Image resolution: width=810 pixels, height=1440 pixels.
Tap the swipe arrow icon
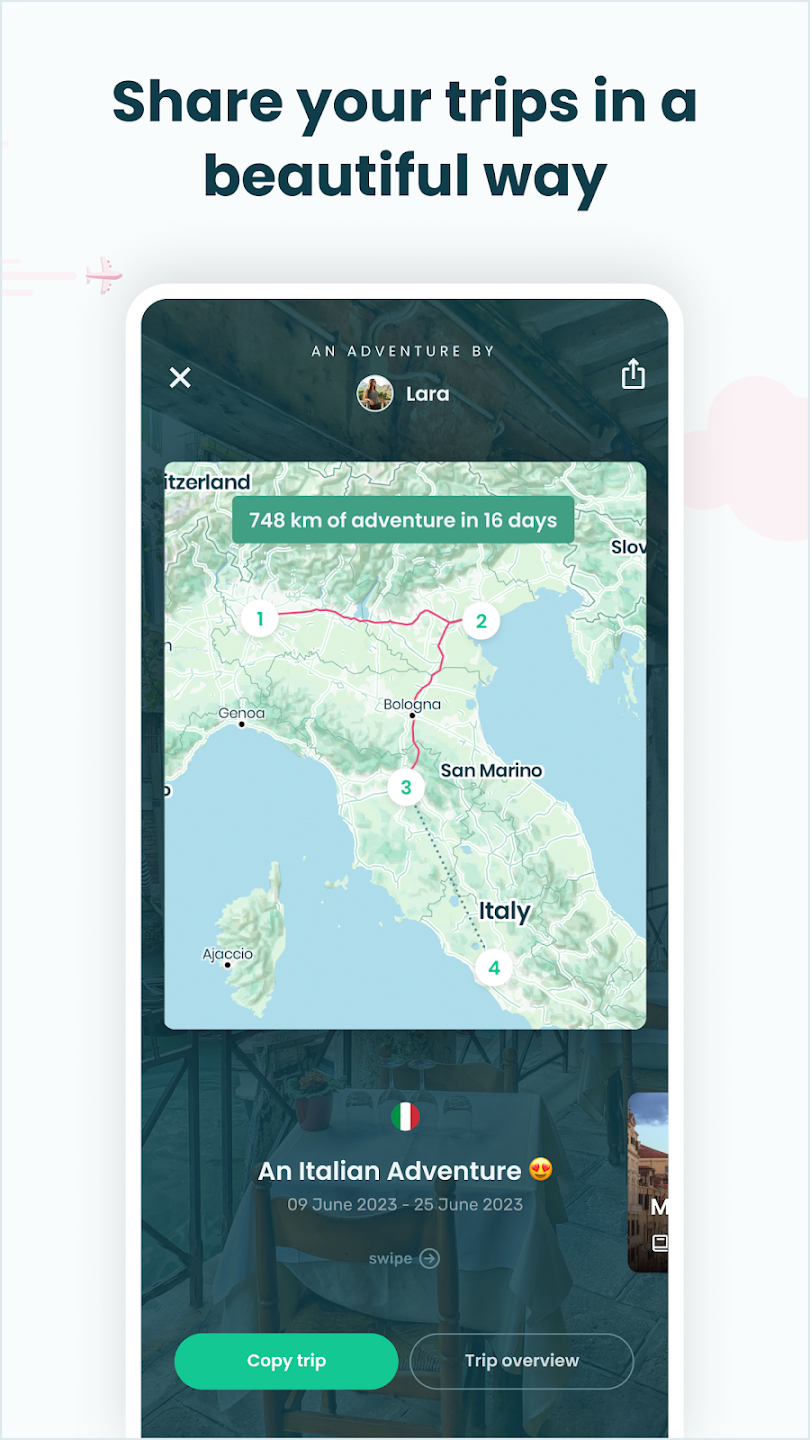pos(429,1258)
